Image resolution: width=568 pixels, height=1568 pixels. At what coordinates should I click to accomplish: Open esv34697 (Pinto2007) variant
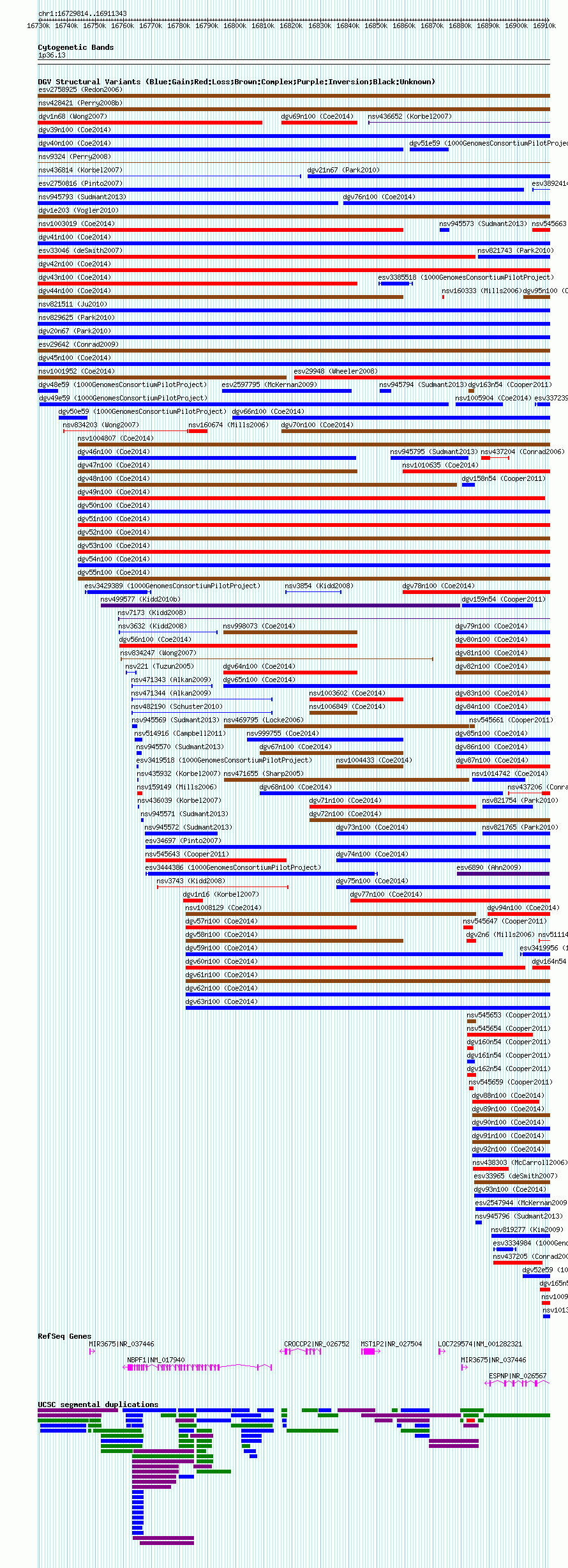[184, 841]
